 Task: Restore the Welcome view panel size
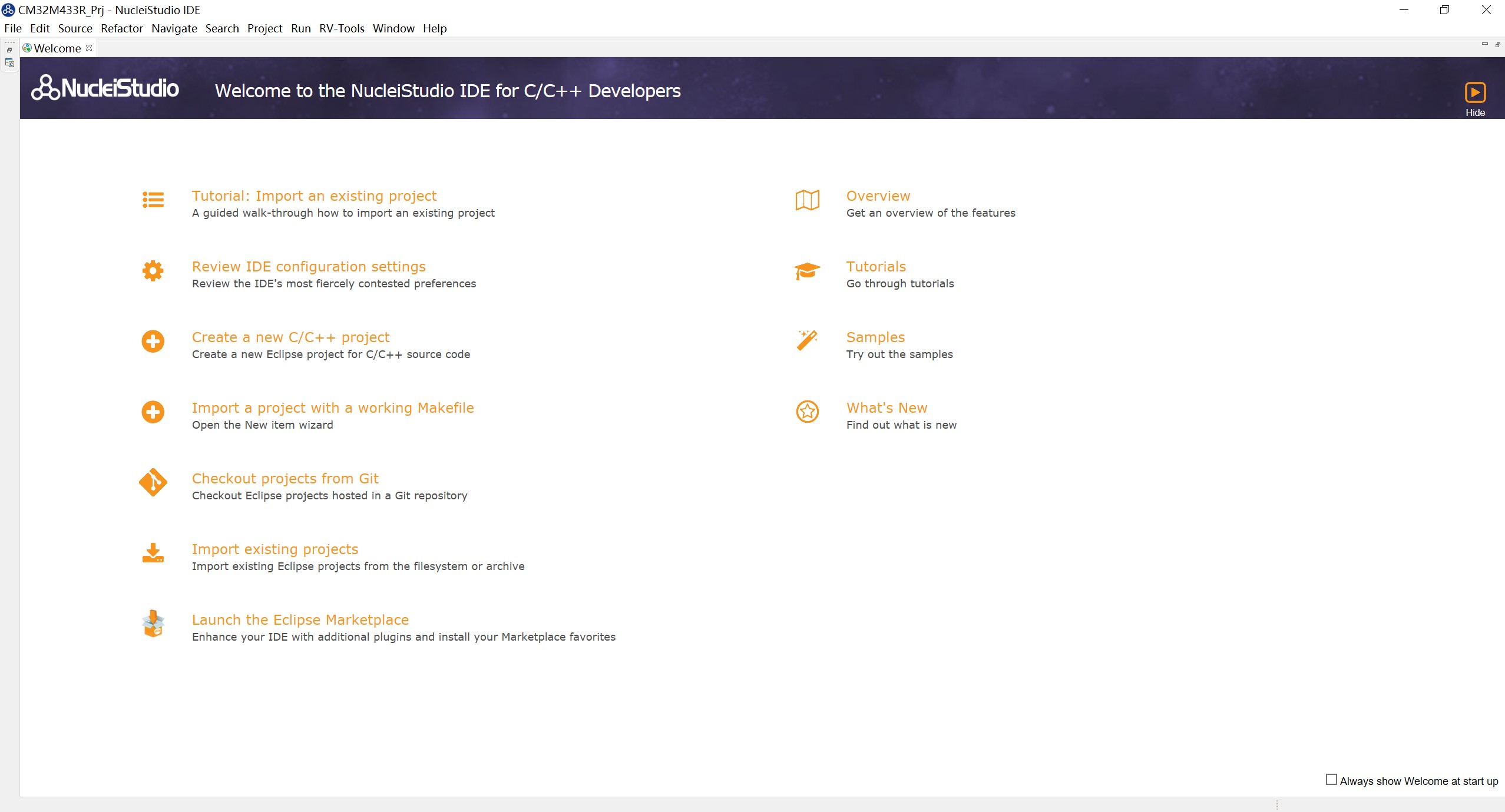(x=1498, y=44)
